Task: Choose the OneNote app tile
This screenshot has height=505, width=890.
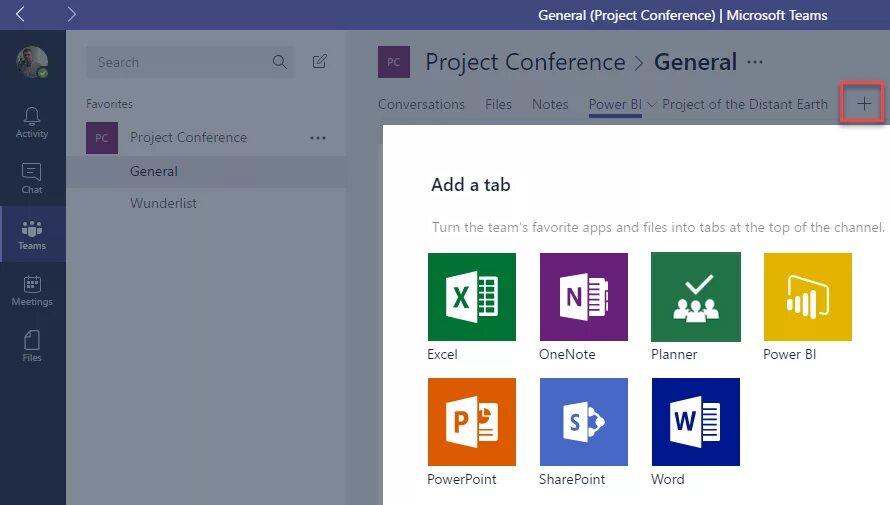Action: [584, 297]
